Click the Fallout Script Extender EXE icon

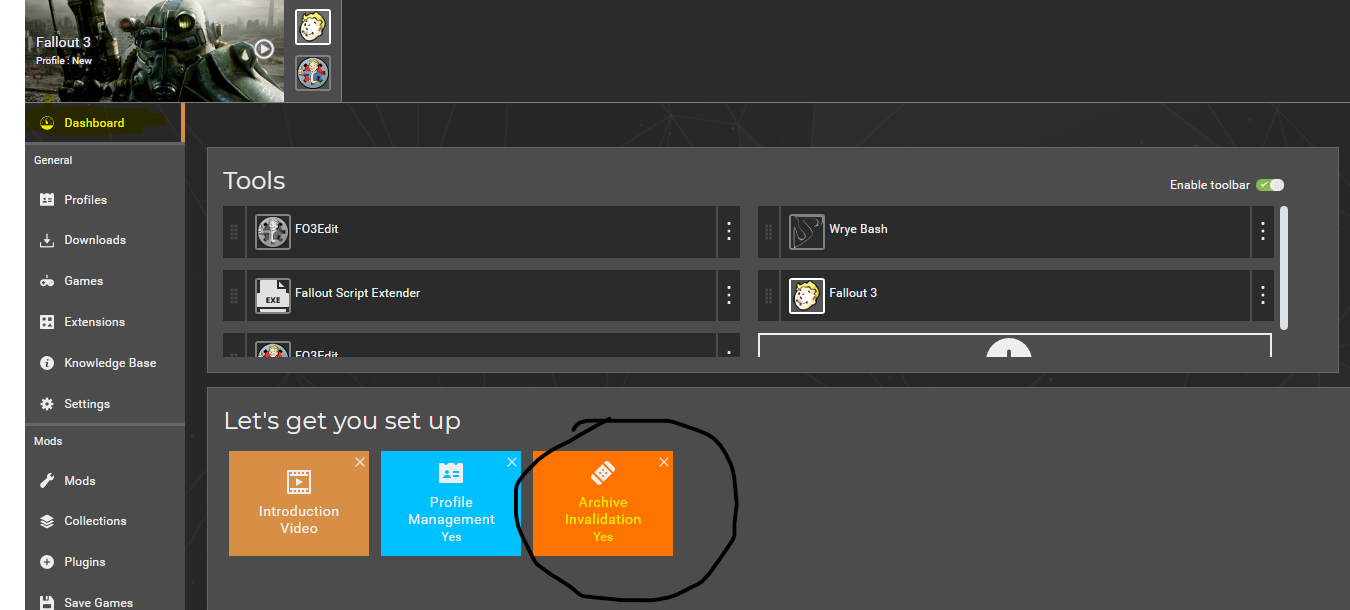[x=273, y=296]
